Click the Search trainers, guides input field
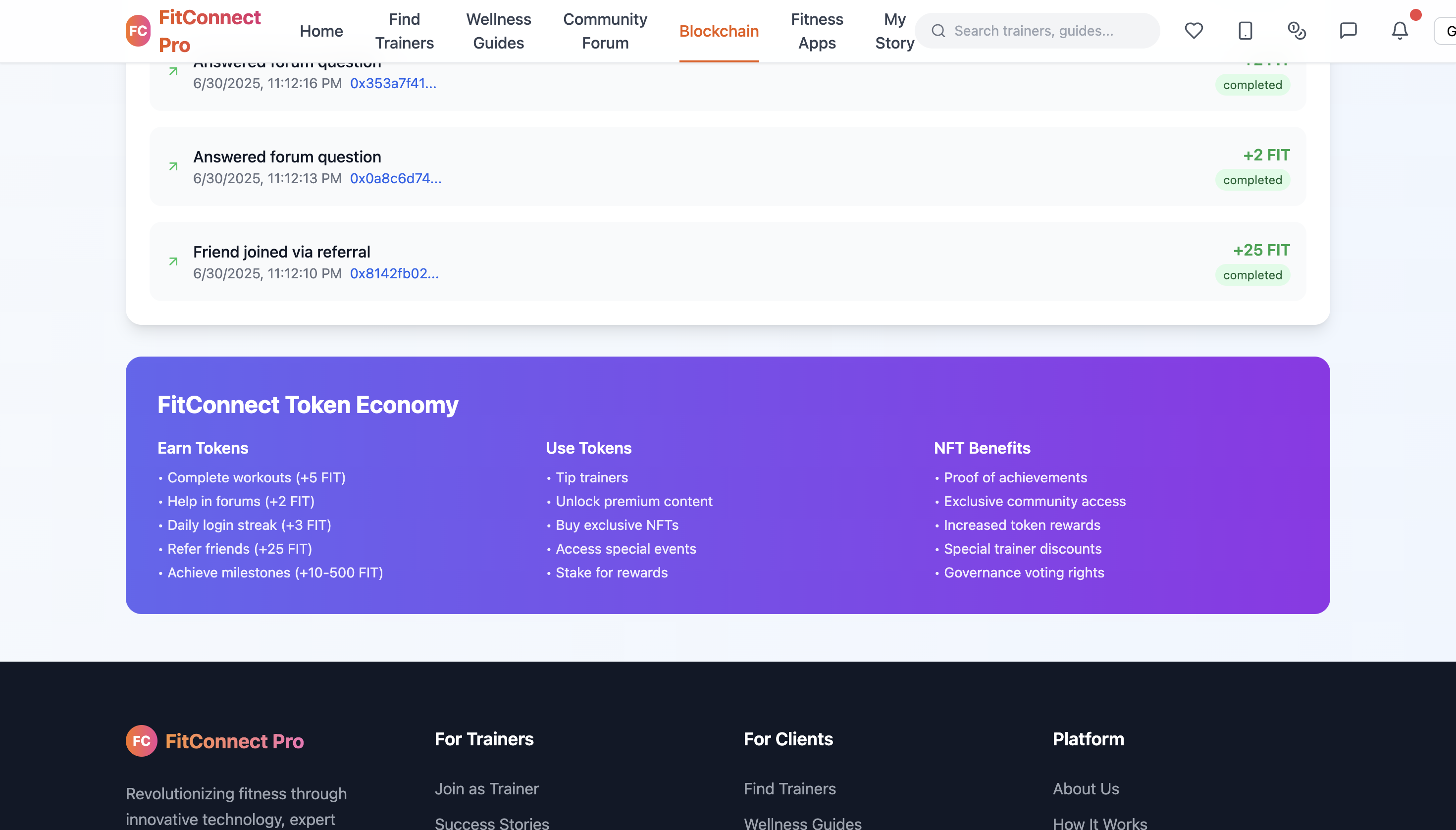1456x830 pixels. click(1049, 31)
